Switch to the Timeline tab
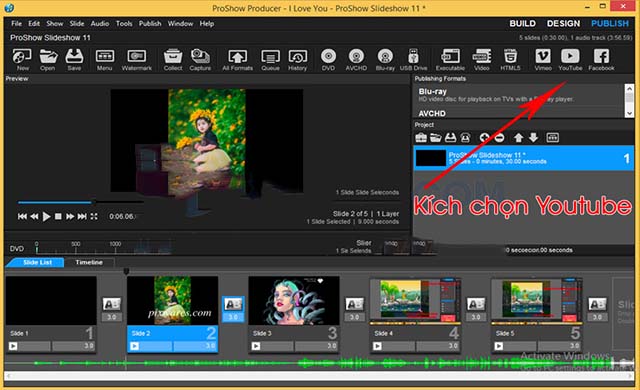The width and height of the screenshot is (640, 390). coord(89,262)
